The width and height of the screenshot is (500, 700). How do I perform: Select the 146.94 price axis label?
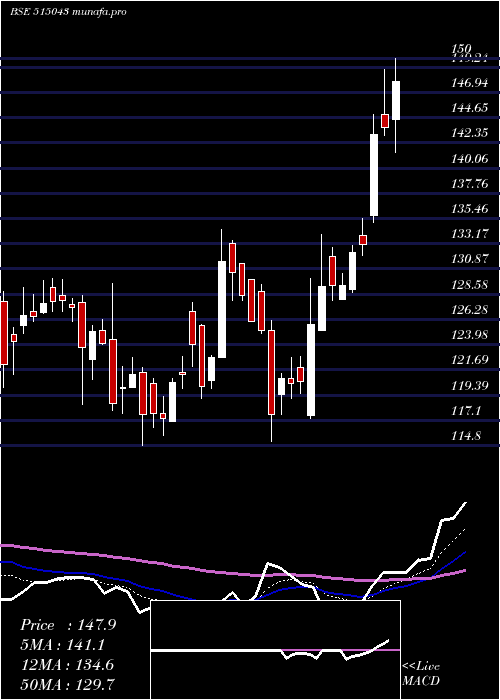click(x=470, y=82)
